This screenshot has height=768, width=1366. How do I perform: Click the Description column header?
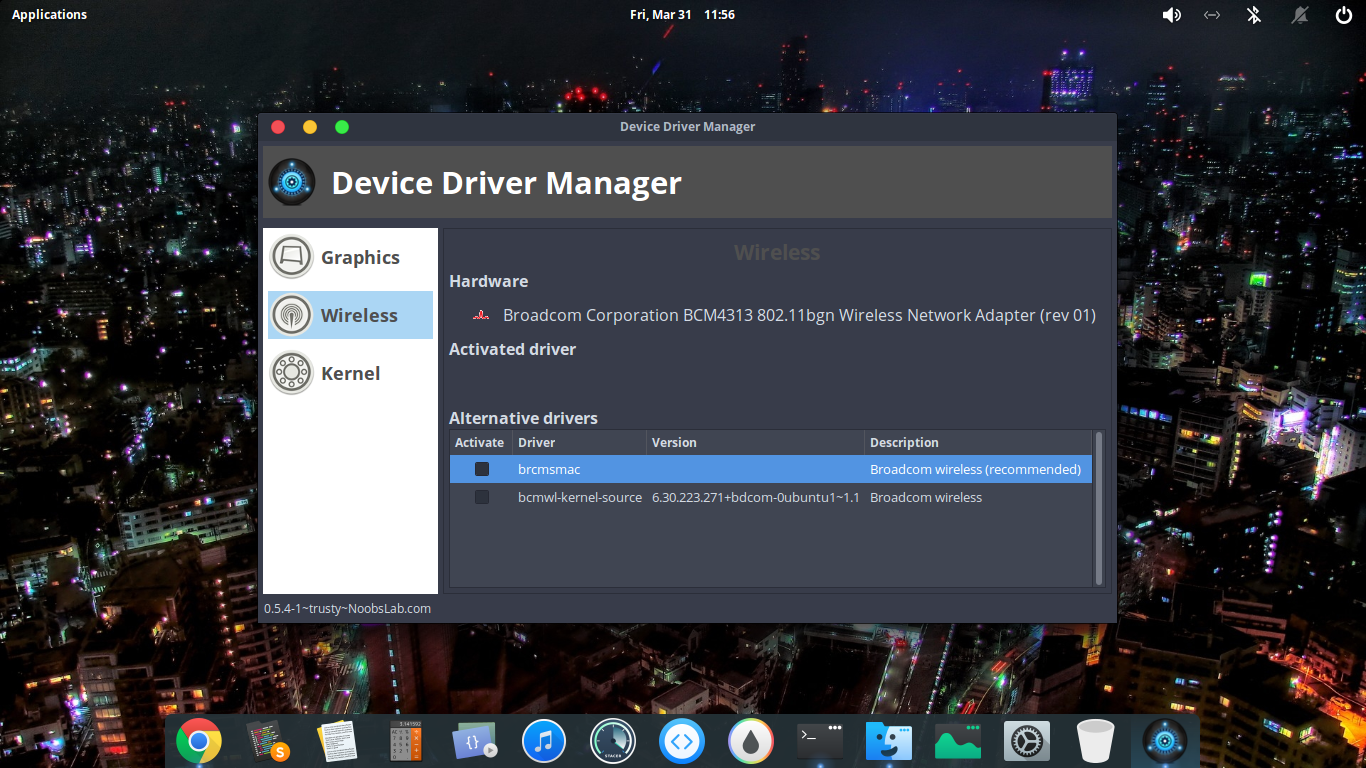coord(976,442)
